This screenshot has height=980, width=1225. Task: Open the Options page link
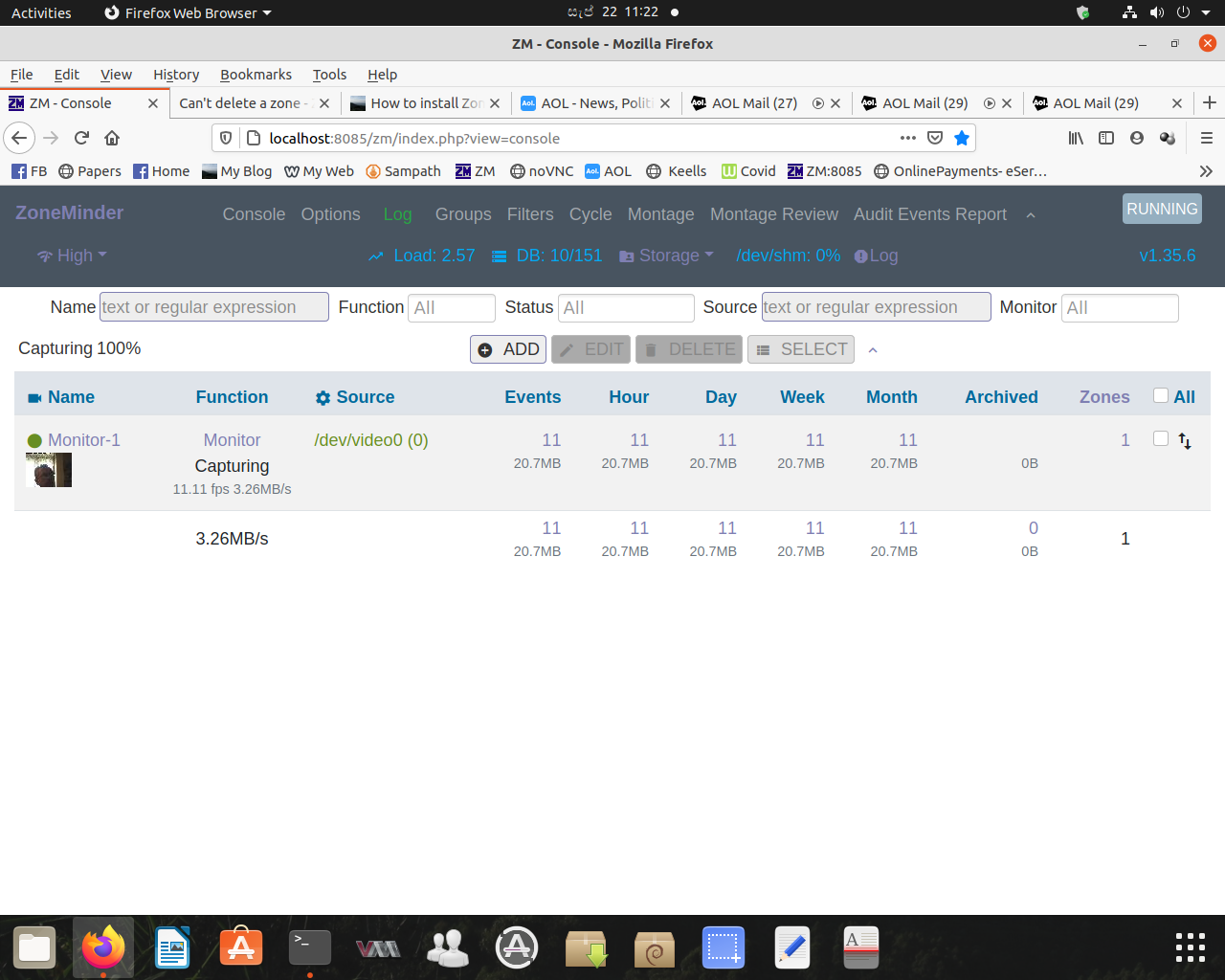click(330, 214)
